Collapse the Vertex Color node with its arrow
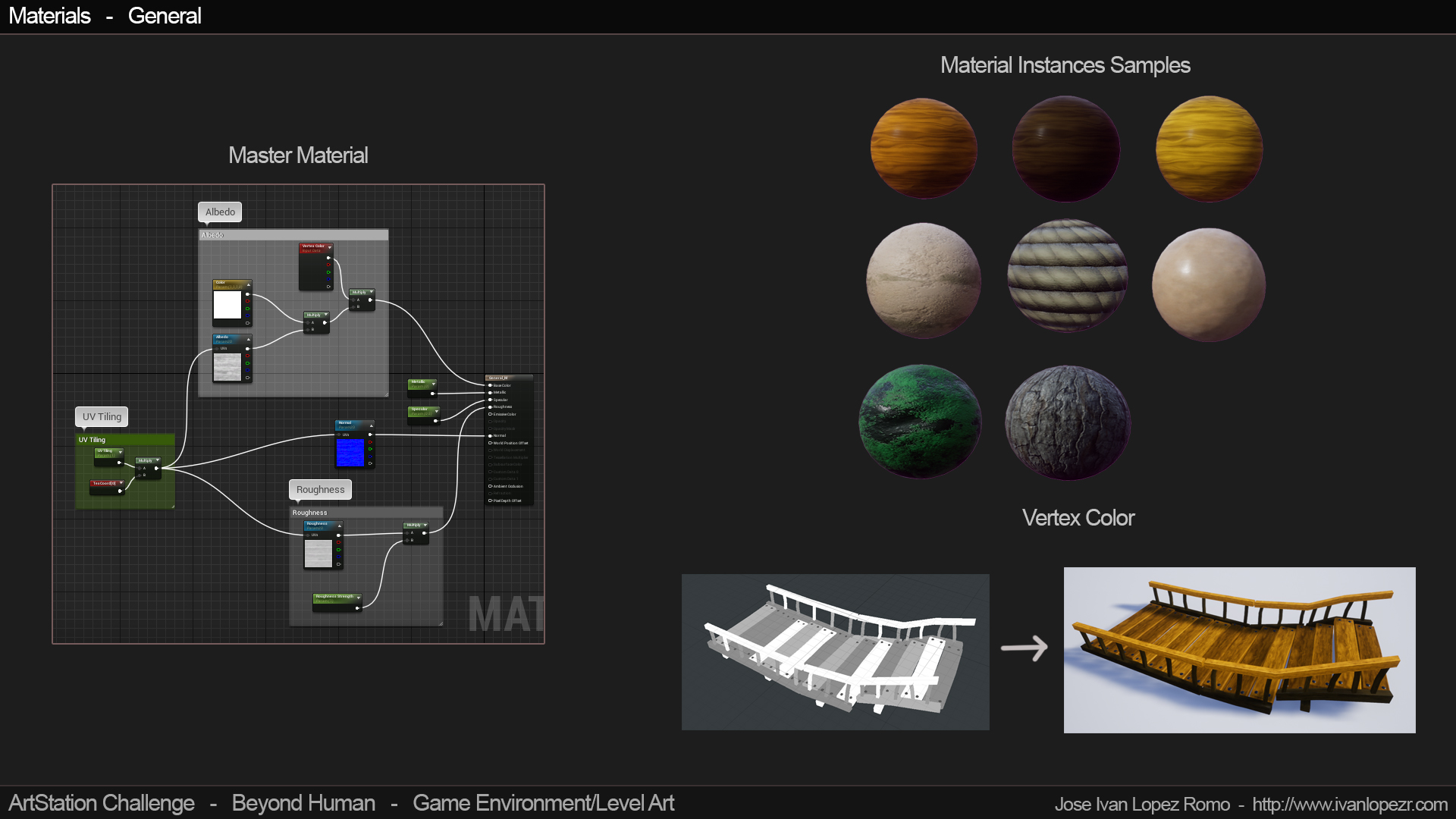The height and width of the screenshot is (819, 1456). click(329, 247)
